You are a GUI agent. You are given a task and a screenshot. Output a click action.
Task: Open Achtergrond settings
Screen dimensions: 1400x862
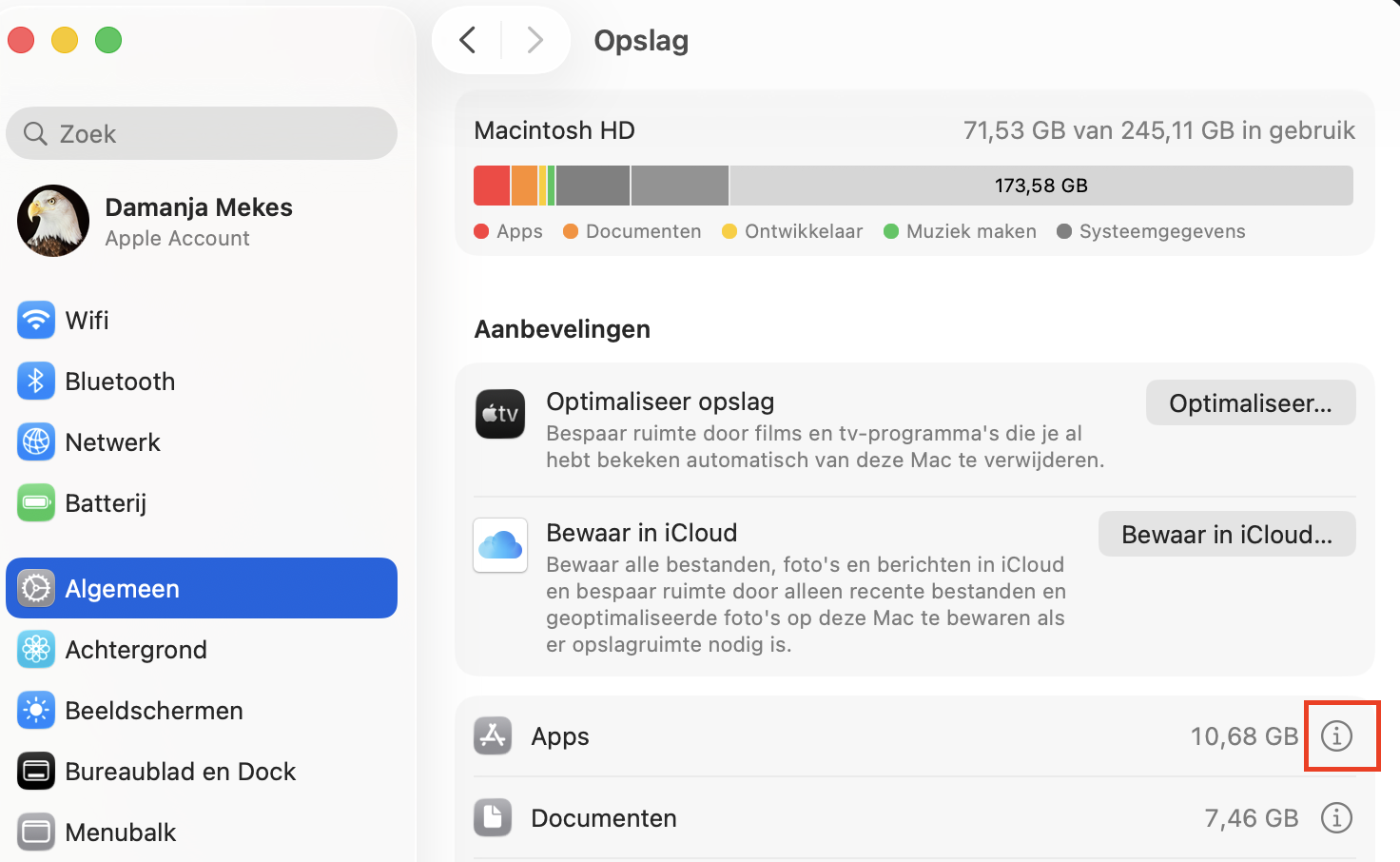click(136, 649)
